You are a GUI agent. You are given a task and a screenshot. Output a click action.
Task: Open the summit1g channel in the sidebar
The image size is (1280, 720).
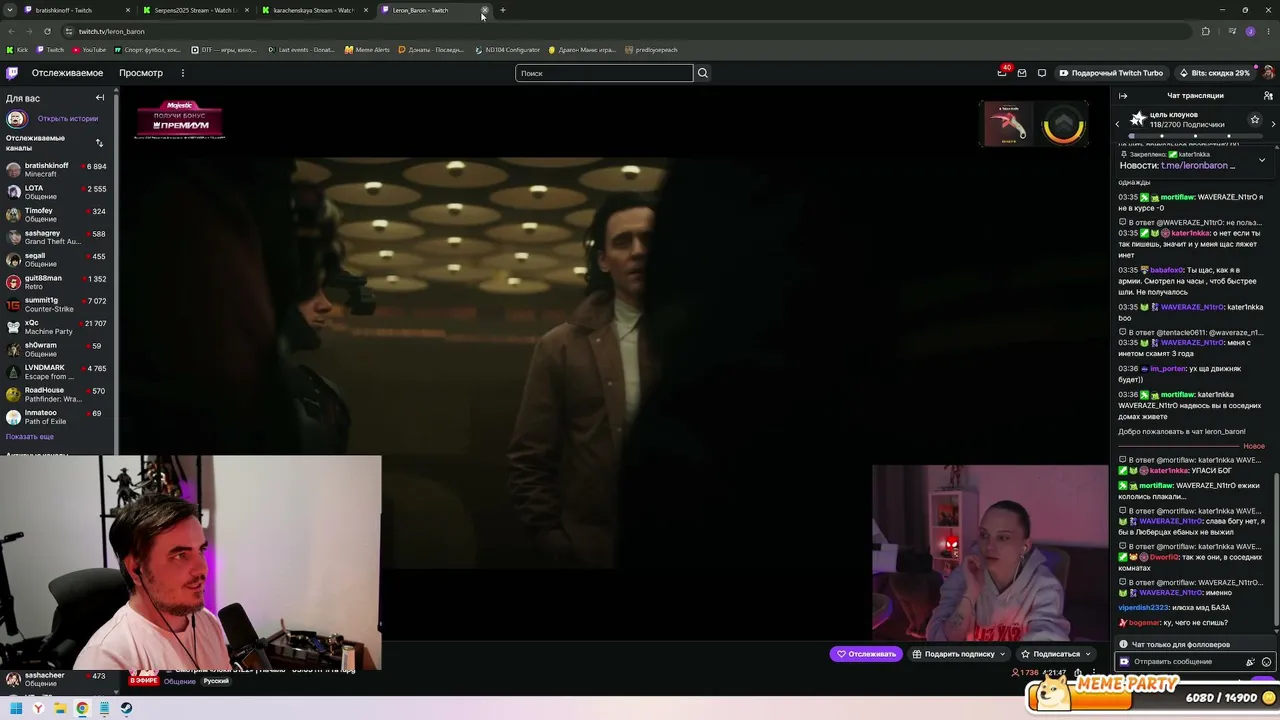pos(58,305)
